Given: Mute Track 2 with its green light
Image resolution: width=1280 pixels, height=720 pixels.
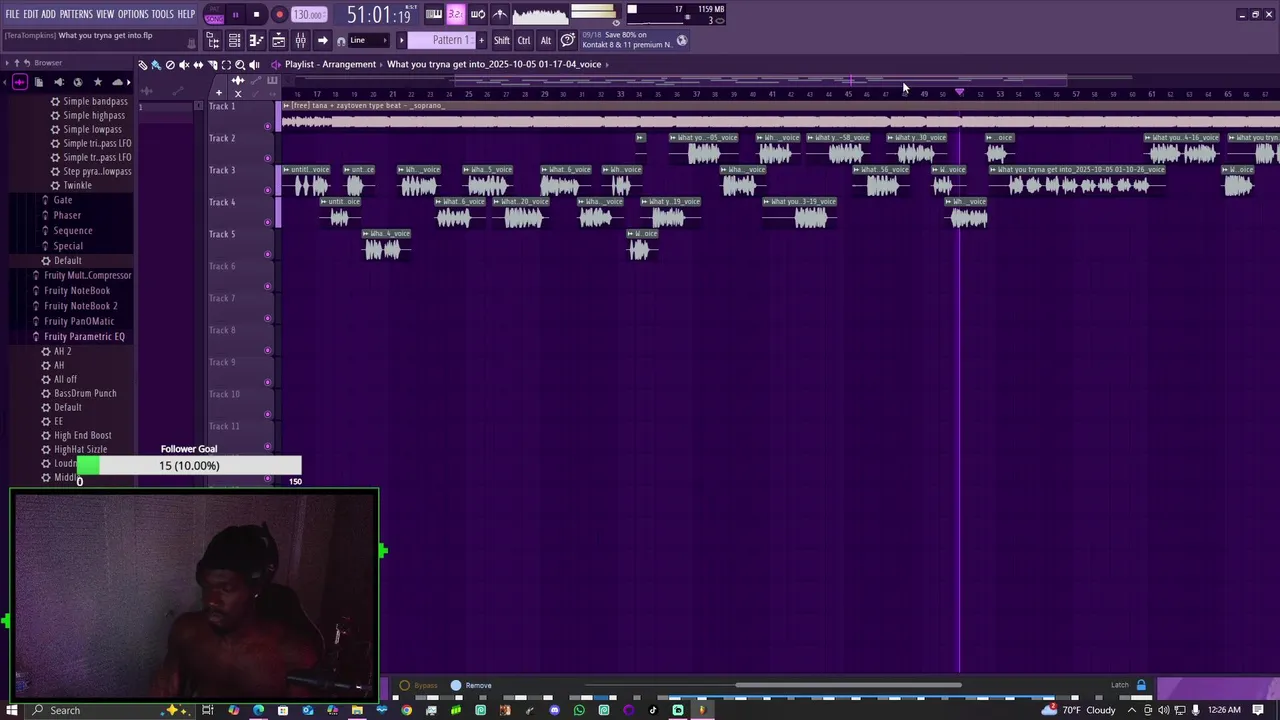Looking at the screenshot, I should pyautogui.click(x=267, y=158).
